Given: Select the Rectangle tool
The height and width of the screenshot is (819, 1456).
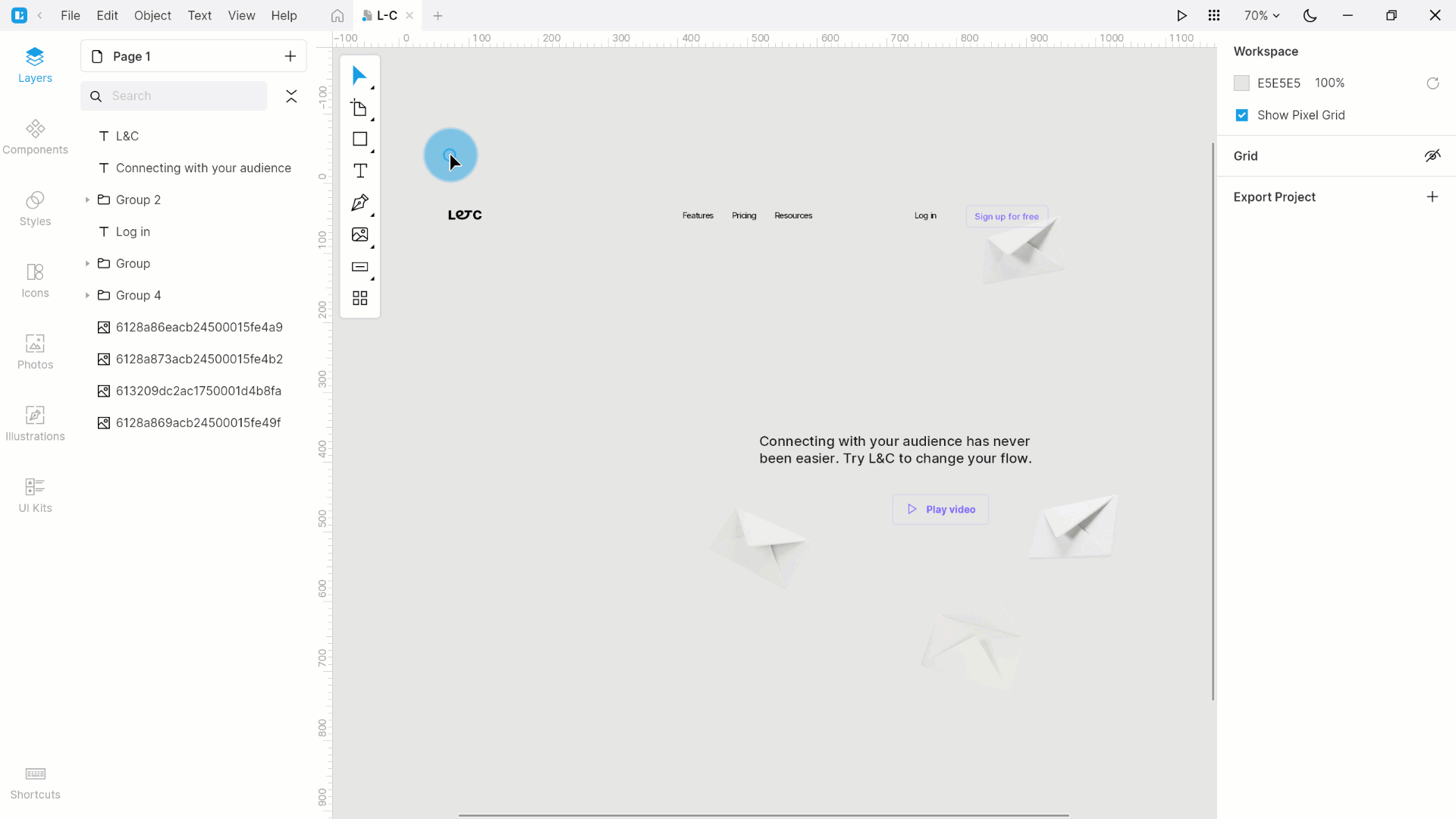Looking at the screenshot, I should (361, 139).
